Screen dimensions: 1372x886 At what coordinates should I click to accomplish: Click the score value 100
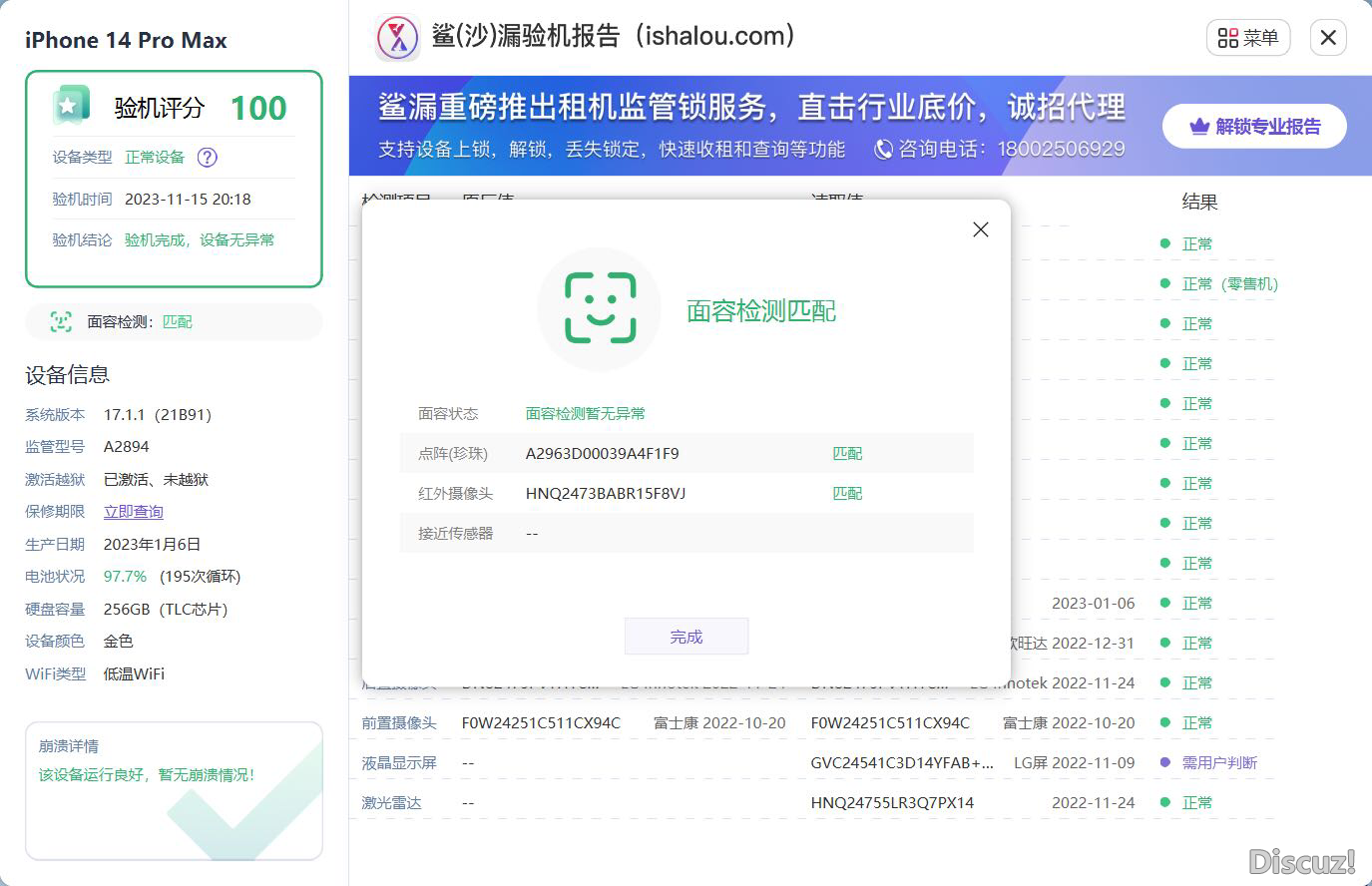pos(258,108)
